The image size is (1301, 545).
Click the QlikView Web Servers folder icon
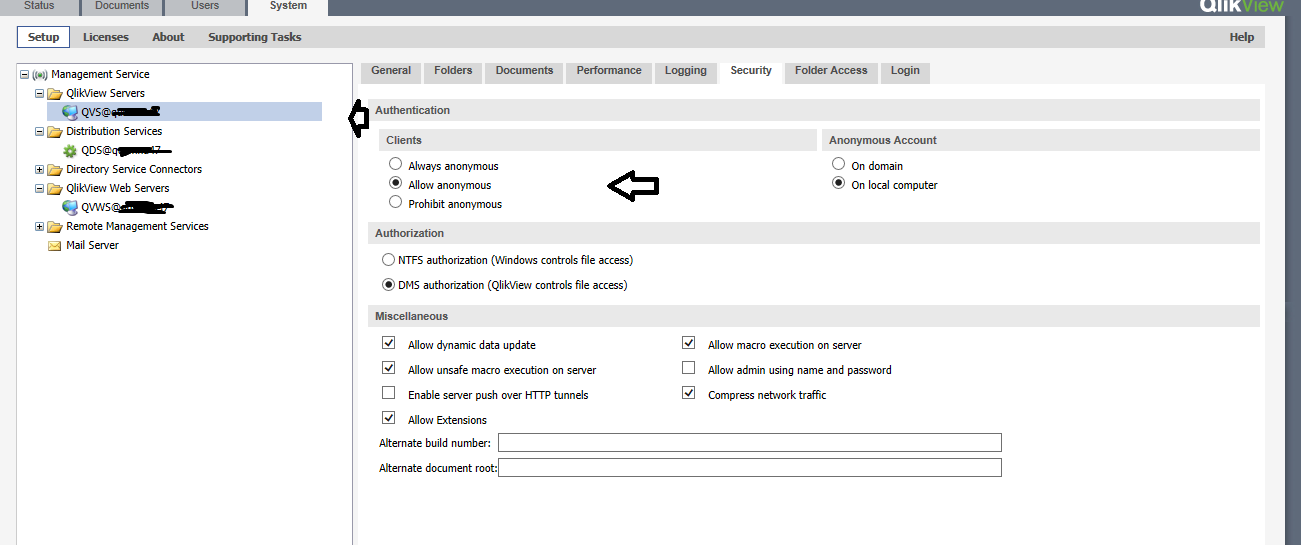55,188
